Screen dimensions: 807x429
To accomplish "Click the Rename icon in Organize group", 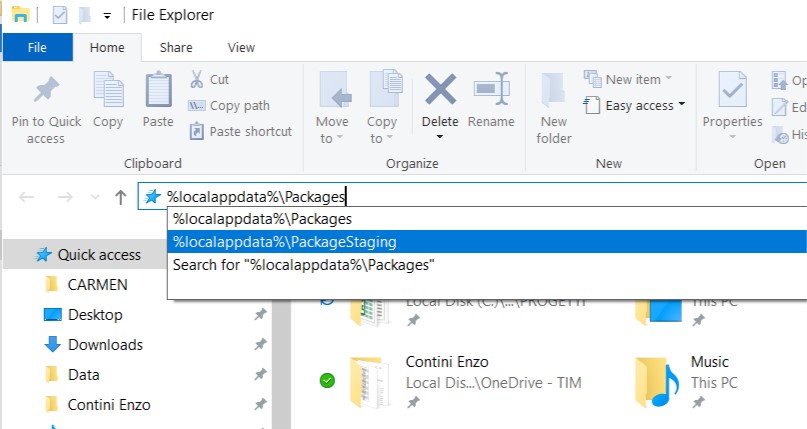I will click(x=491, y=92).
